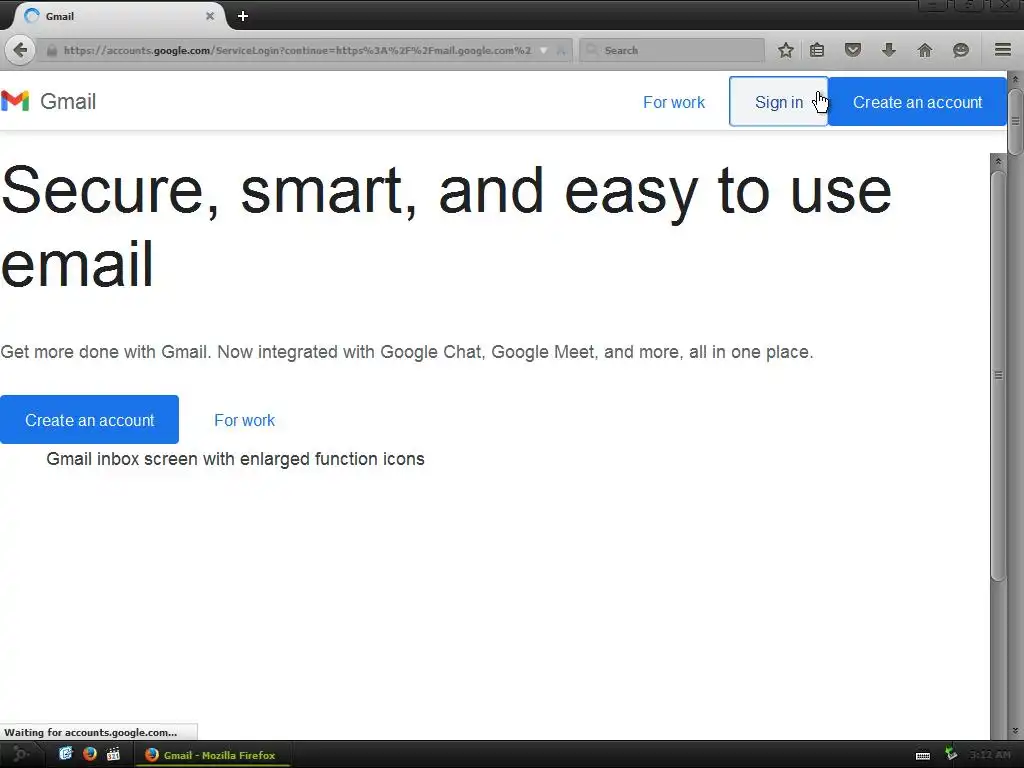Open URL history dropdown arrow
1024x768 pixels.
pyautogui.click(x=543, y=50)
